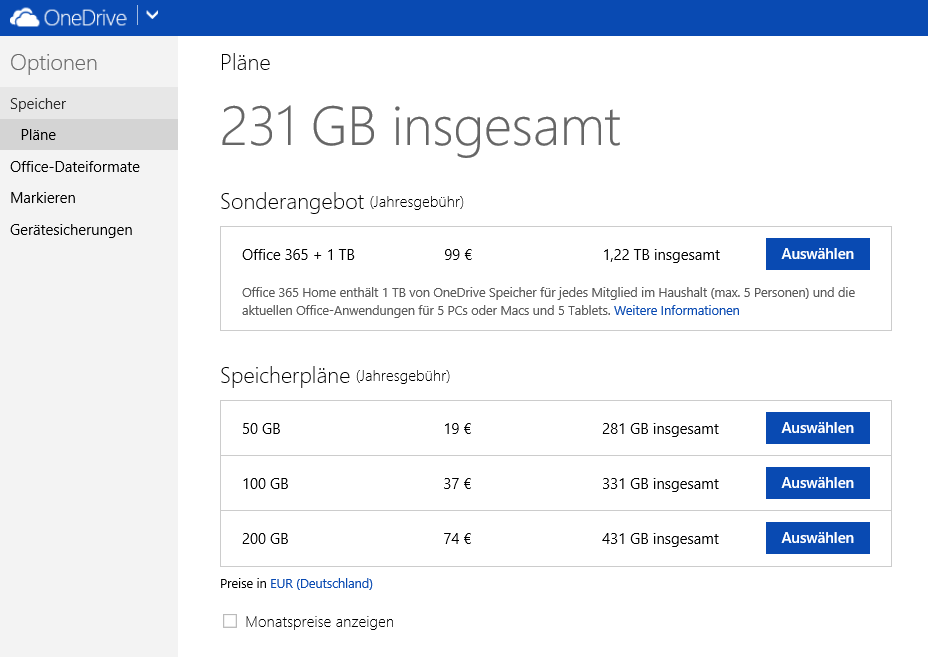The height and width of the screenshot is (657, 928).
Task: Show Gerätesicherungen settings
Action: click(x=71, y=230)
